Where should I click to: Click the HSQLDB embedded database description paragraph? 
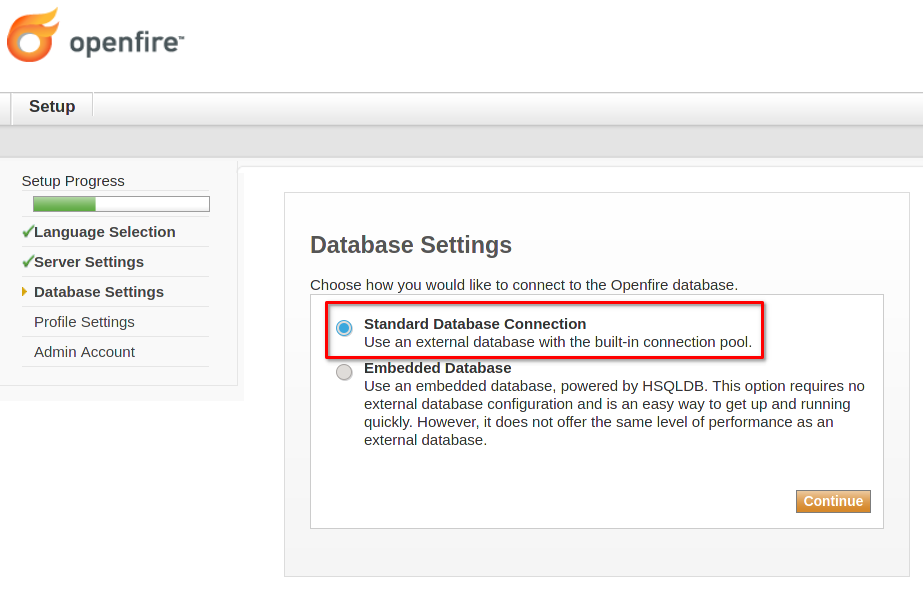click(x=614, y=413)
